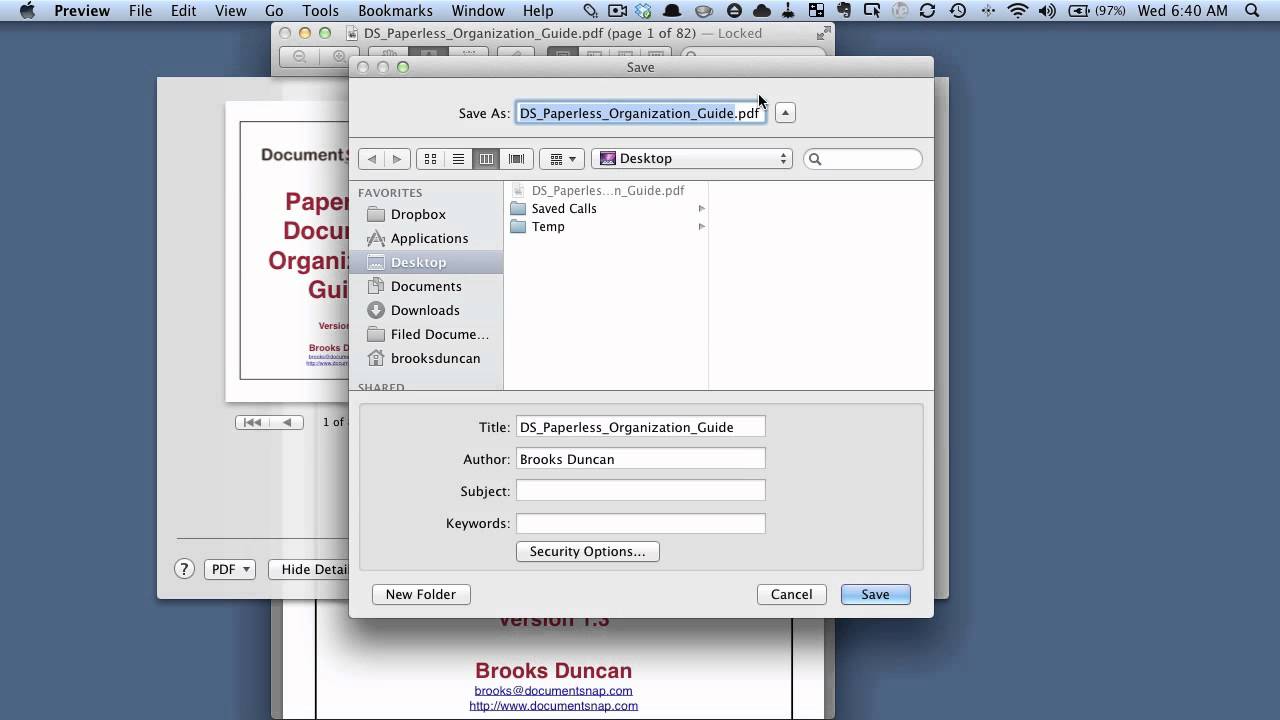Click the help button in print dialog
Viewport: 1280px width, 720px height.
click(184, 569)
